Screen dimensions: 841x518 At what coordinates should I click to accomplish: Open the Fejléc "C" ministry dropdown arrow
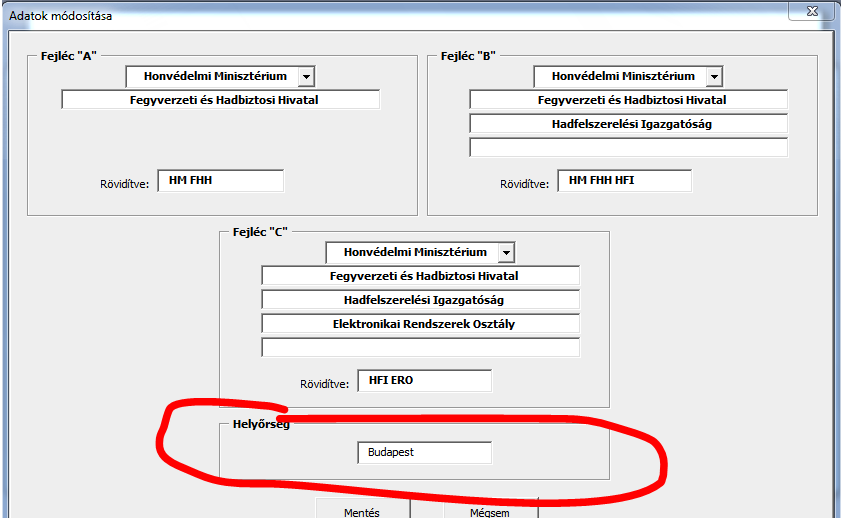(x=506, y=252)
